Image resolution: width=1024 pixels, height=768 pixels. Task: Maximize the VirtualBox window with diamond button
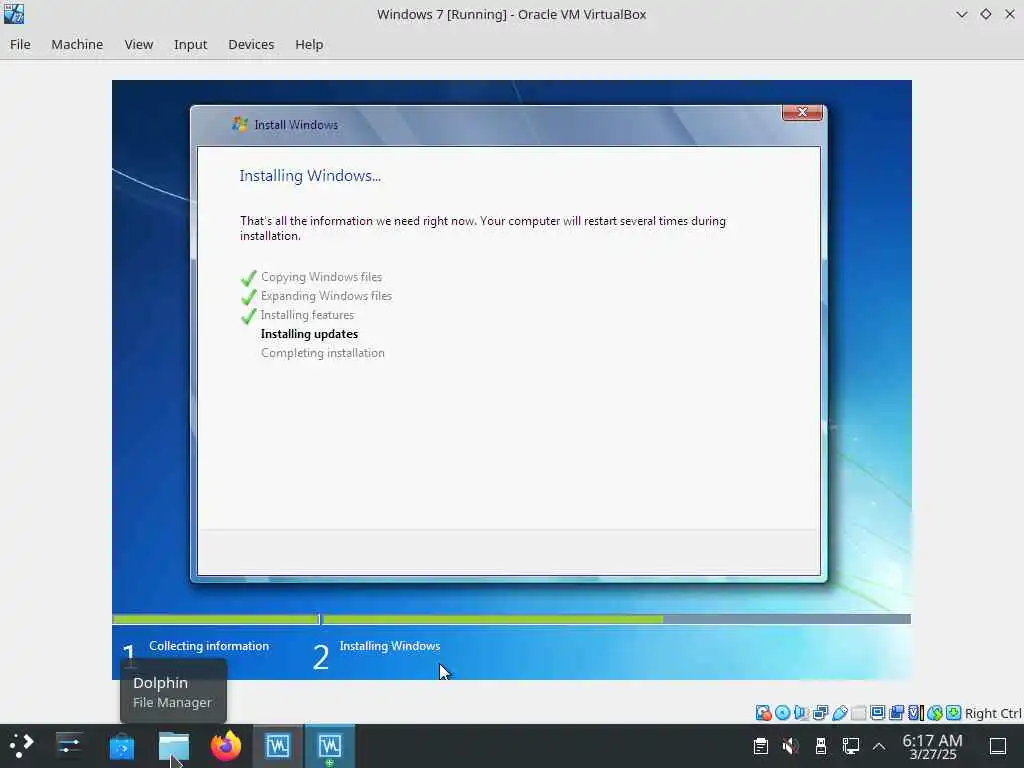(x=985, y=14)
